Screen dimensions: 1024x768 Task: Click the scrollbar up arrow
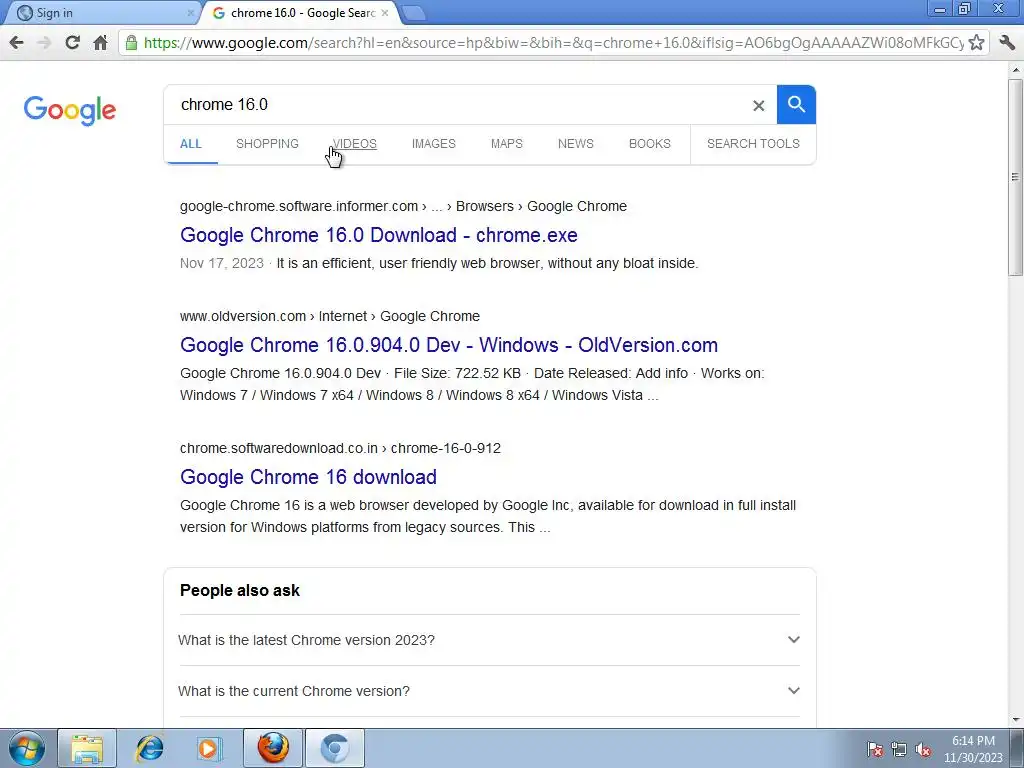click(x=1016, y=69)
